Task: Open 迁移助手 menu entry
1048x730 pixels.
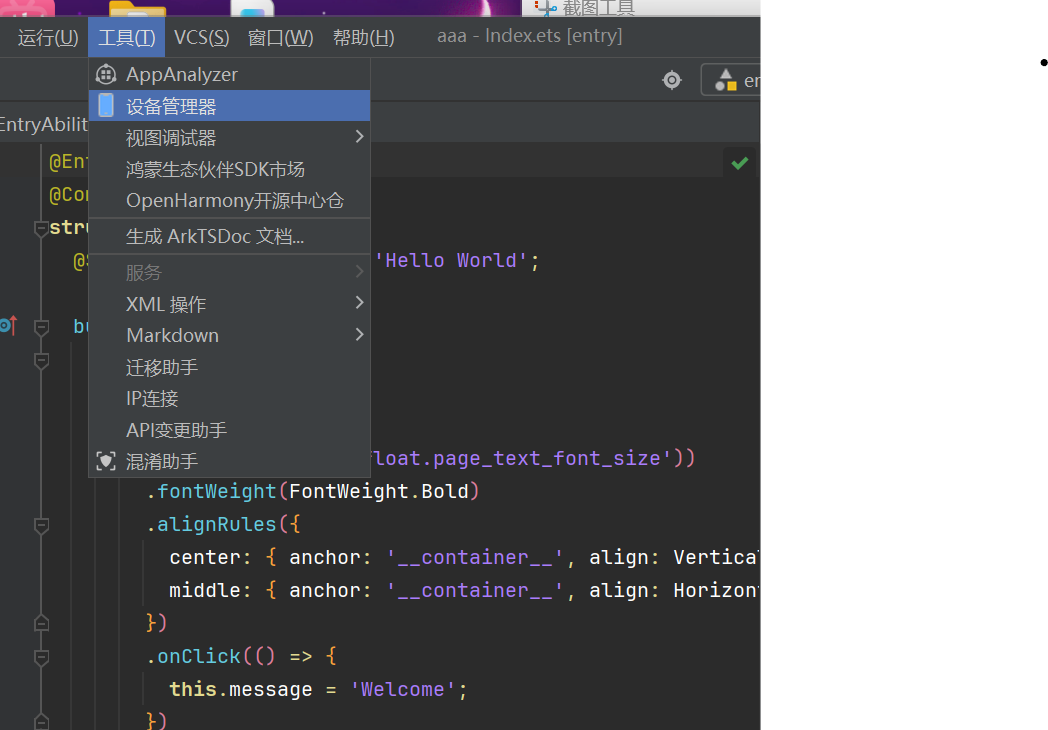Action: pos(229,367)
